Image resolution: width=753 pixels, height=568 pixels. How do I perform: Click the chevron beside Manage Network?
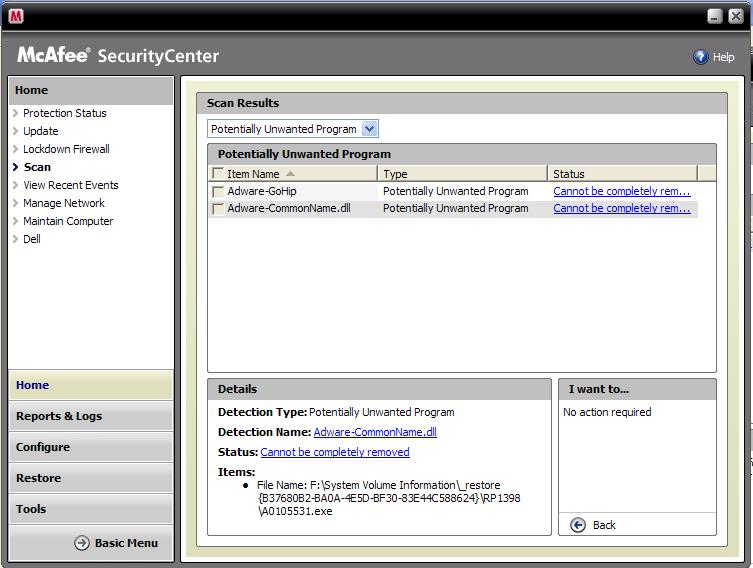pos(15,203)
